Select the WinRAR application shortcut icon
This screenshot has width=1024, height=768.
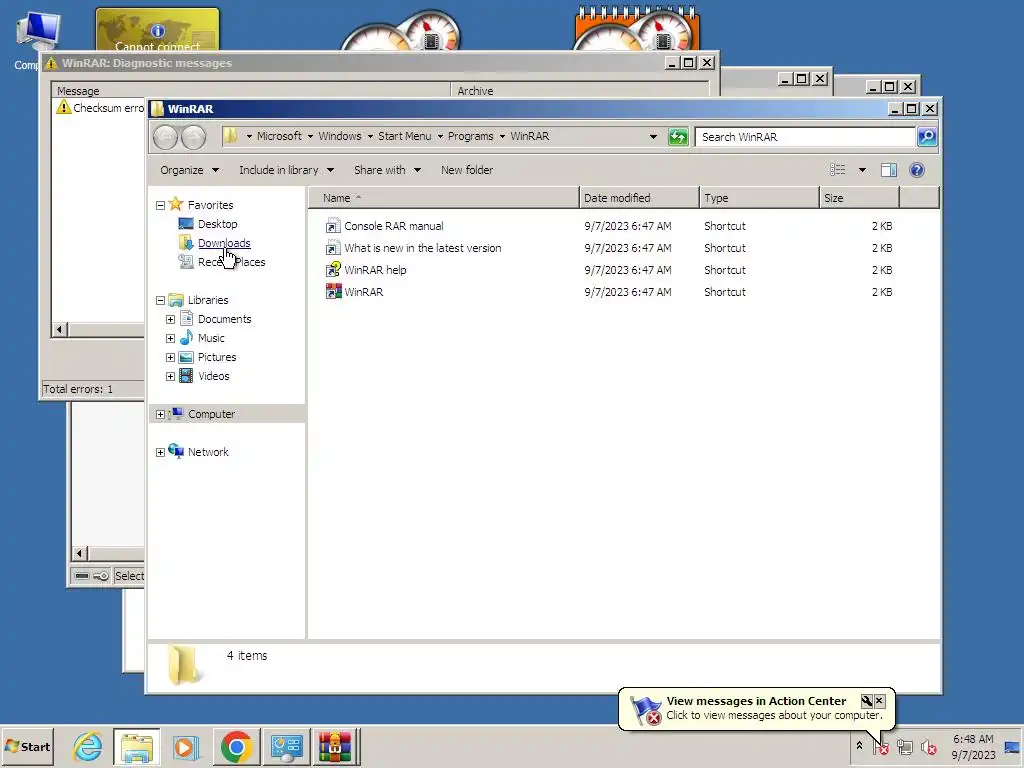[333, 292]
